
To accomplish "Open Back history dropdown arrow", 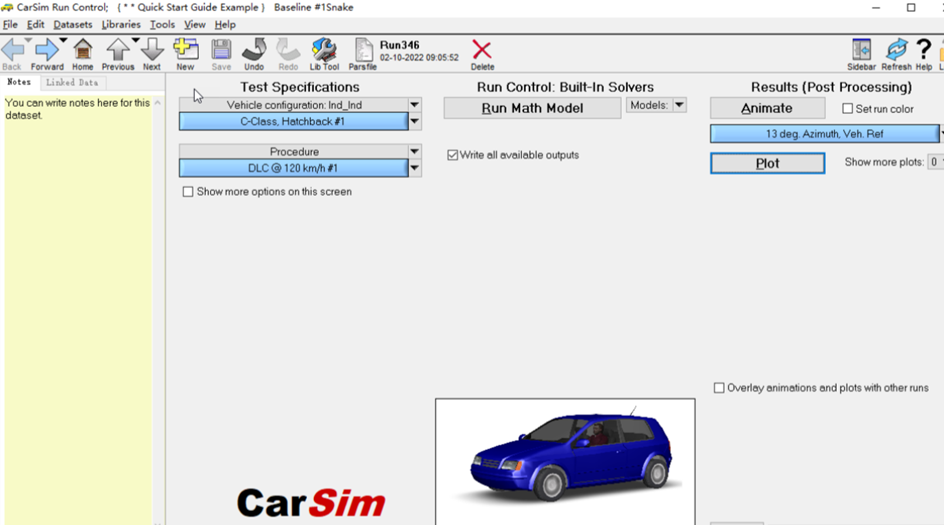I will tap(28, 40).
